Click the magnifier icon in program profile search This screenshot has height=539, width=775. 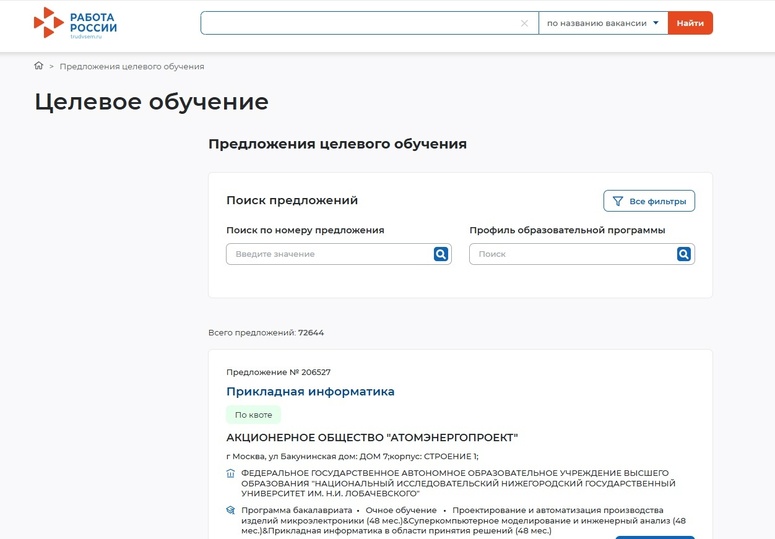pyautogui.click(x=684, y=254)
